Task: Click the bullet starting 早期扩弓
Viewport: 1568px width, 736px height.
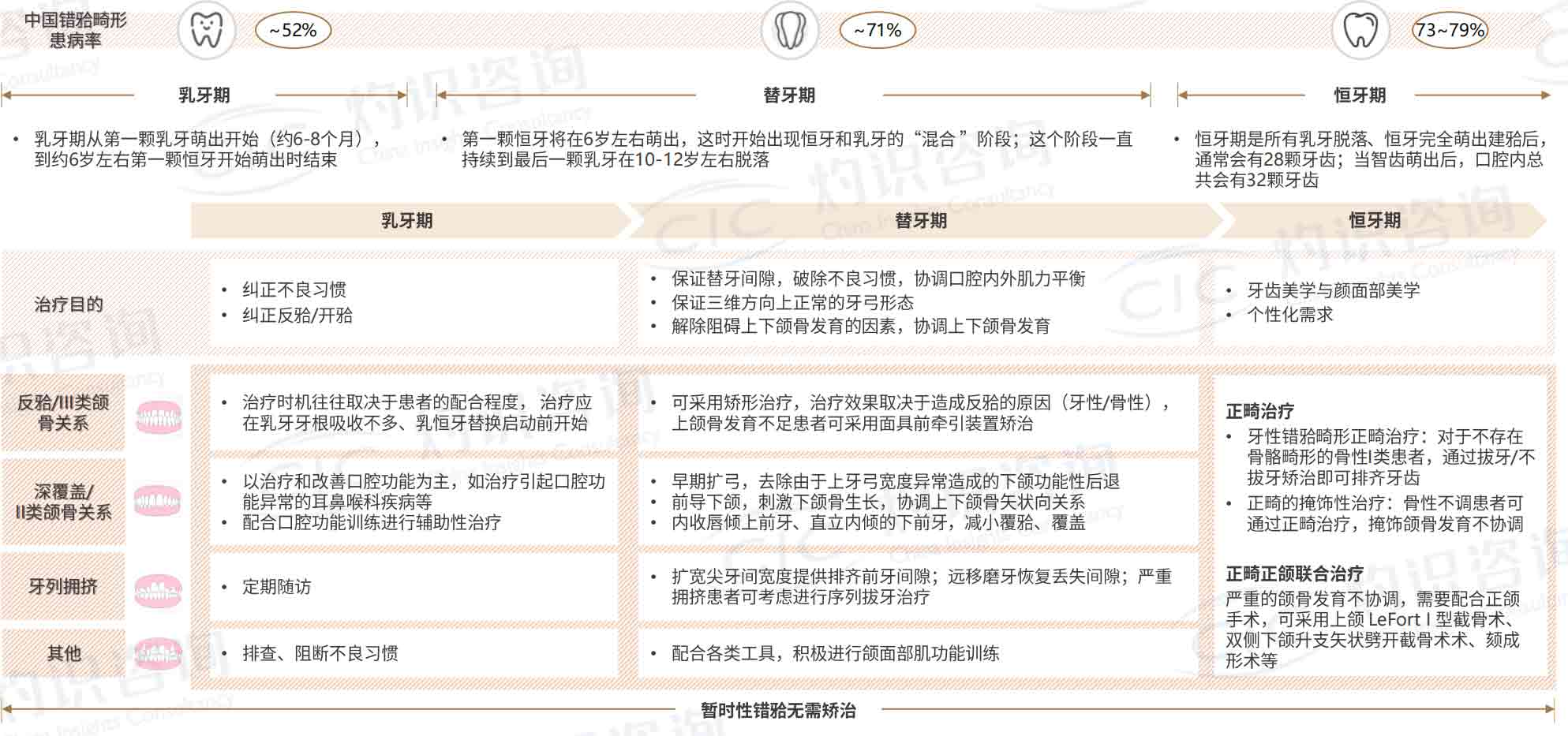Action: click(x=896, y=481)
